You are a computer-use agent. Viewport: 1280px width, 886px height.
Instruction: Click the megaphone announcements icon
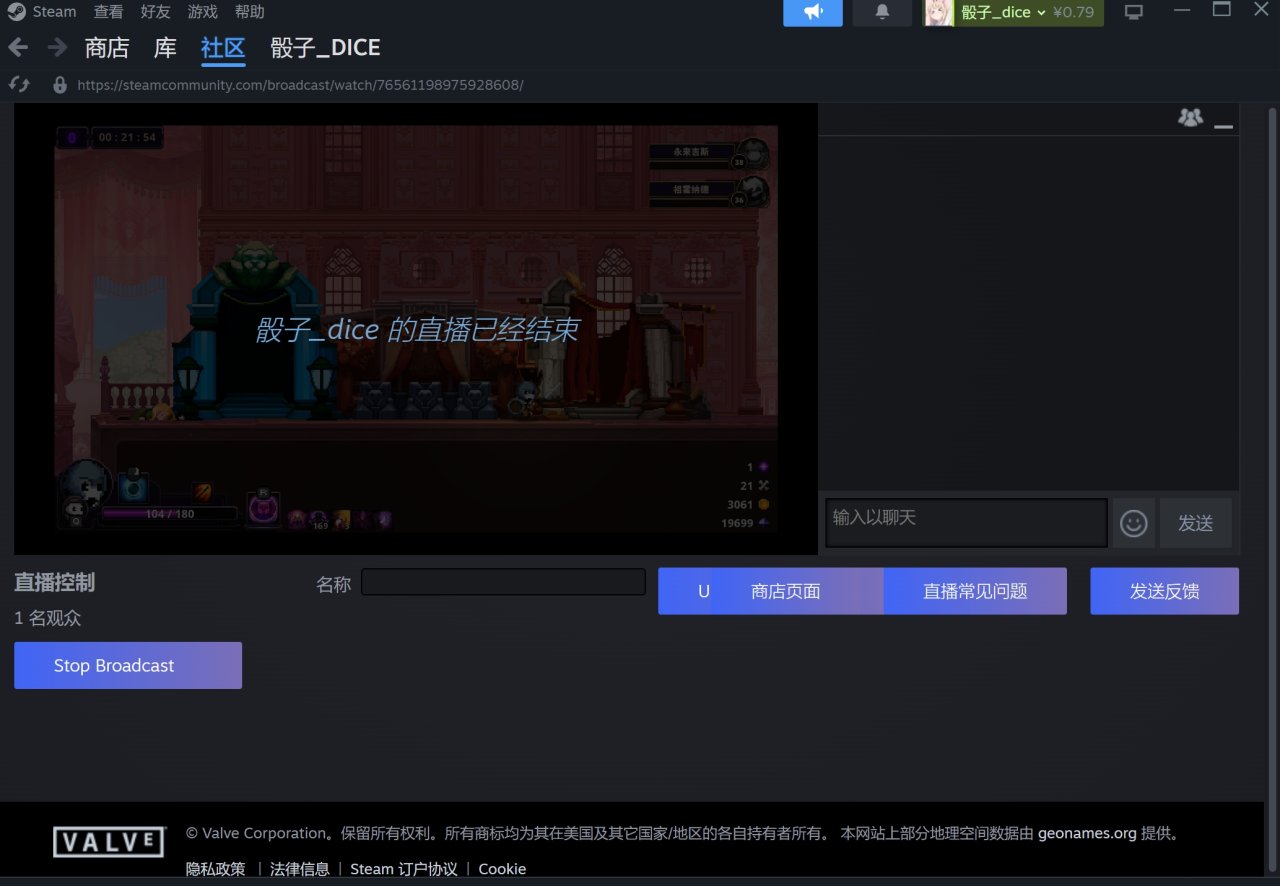click(x=813, y=12)
